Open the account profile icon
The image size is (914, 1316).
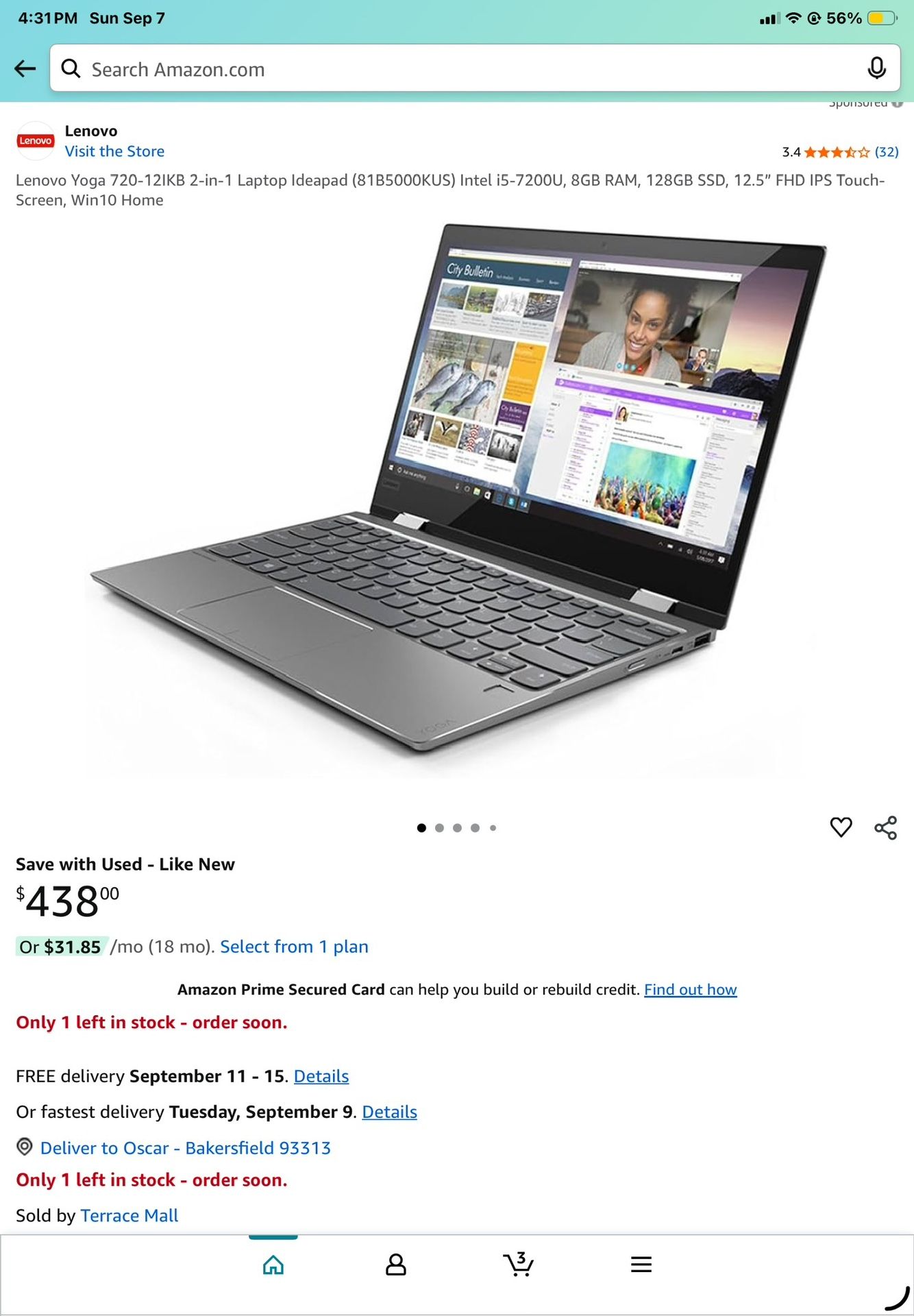[x=395, y=1265]
